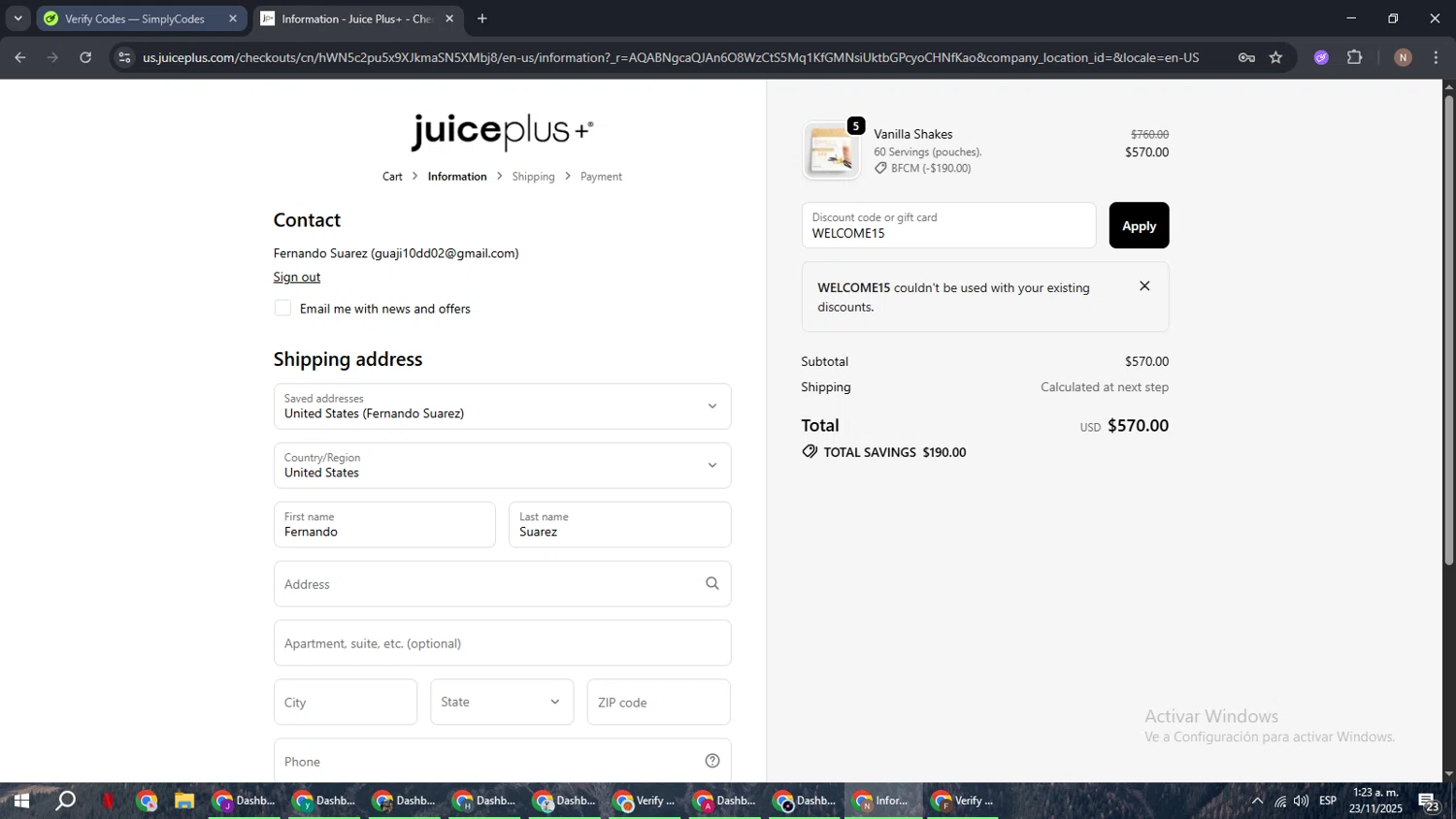The width and height of the screenshot is (1456, 819).
Task: Click the Sign out link
Action: [x=297, y=278]
